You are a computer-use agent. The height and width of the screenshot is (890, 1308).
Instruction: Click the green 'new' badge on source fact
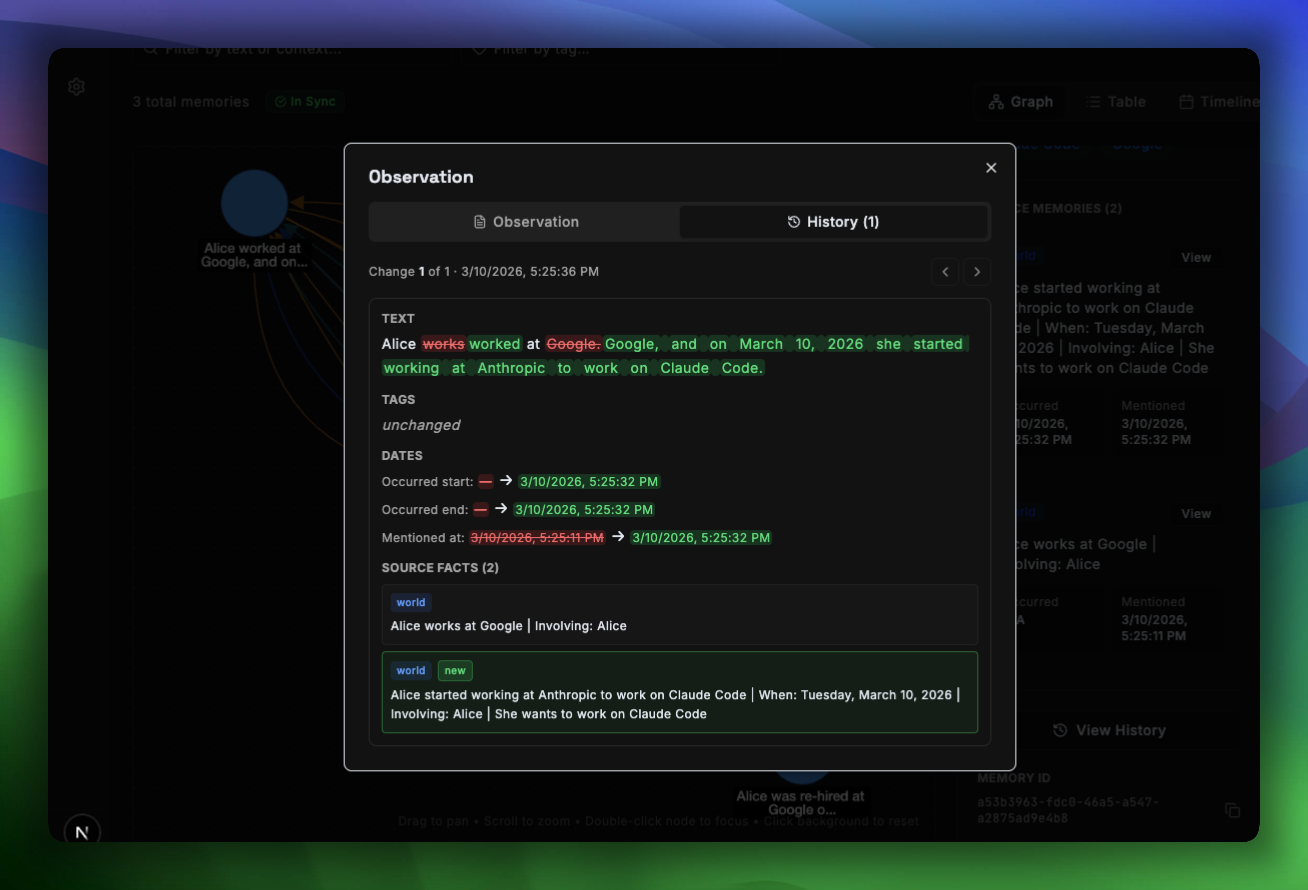click(x=455, y=671)
